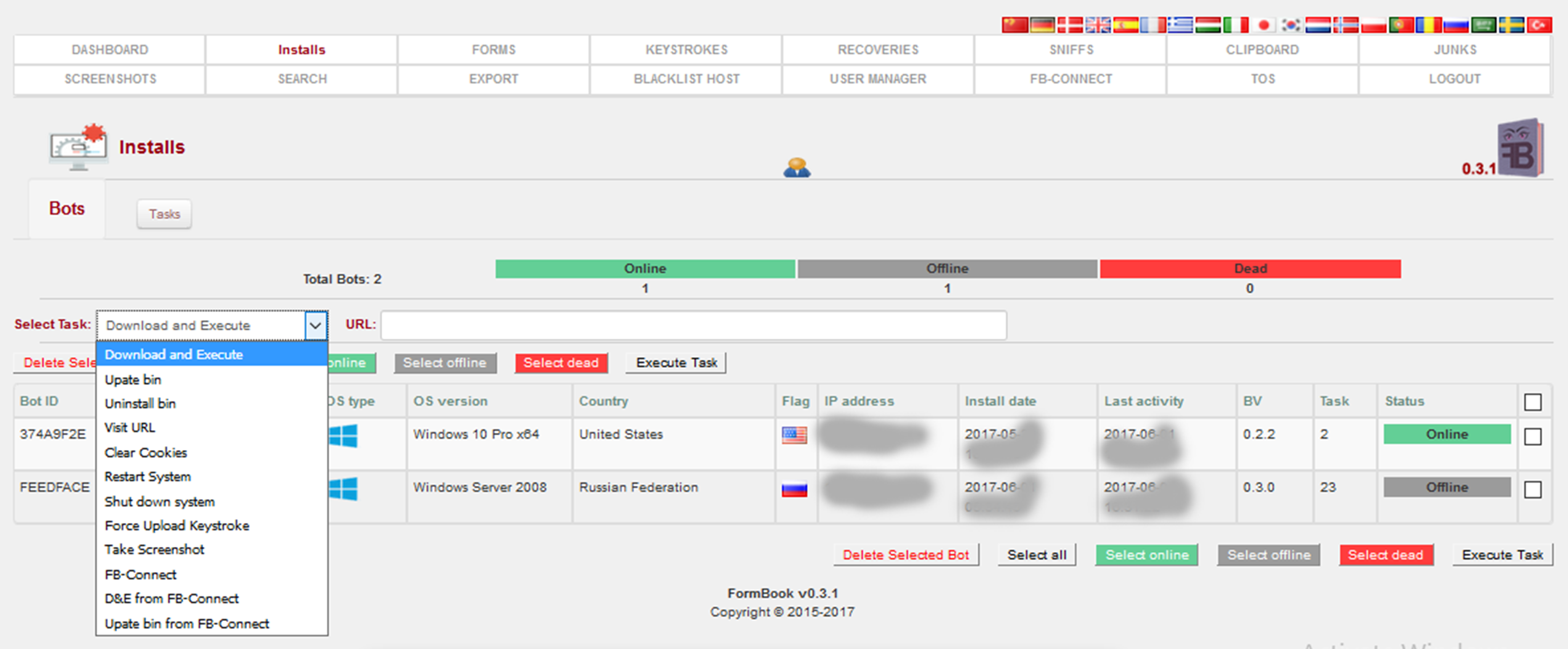Tick the select-all checkbox in the table header
Image resolution: width=1568 pixels, height=649 pixels.
click(1533, 402)
